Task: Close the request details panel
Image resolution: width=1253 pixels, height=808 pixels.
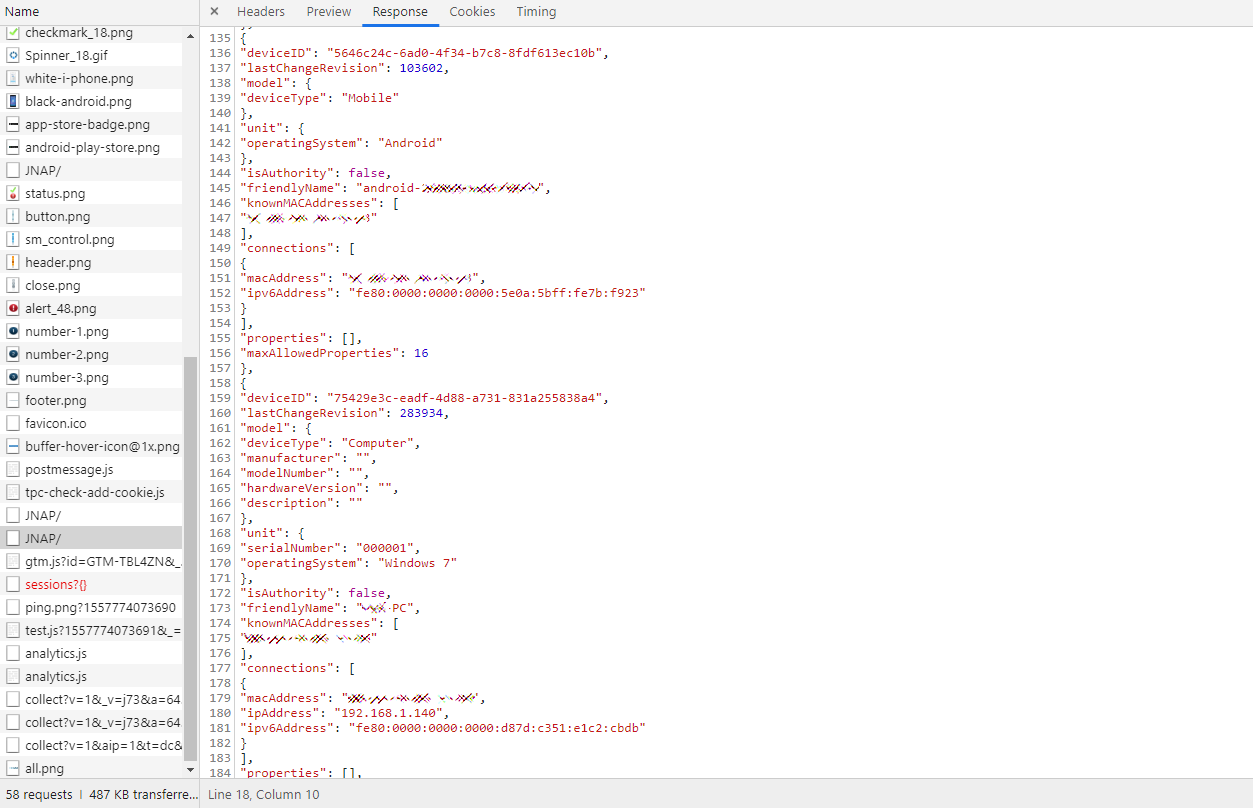Action: point(214,12)
